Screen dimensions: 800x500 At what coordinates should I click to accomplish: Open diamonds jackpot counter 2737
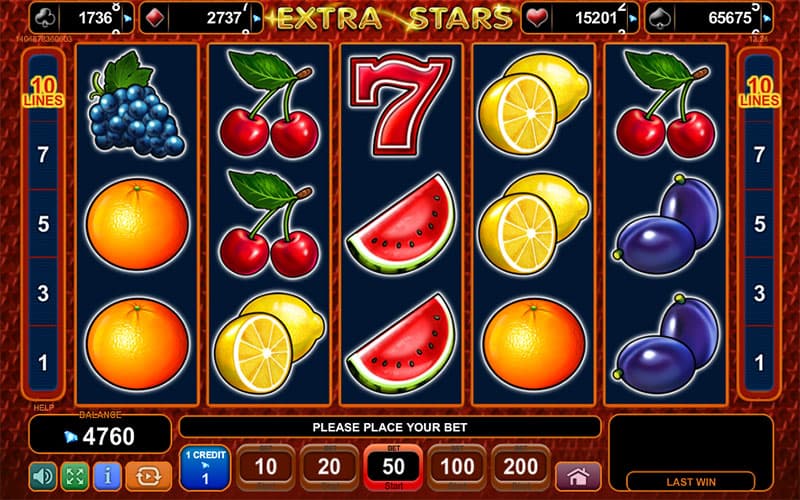click(x=202, y=18)
